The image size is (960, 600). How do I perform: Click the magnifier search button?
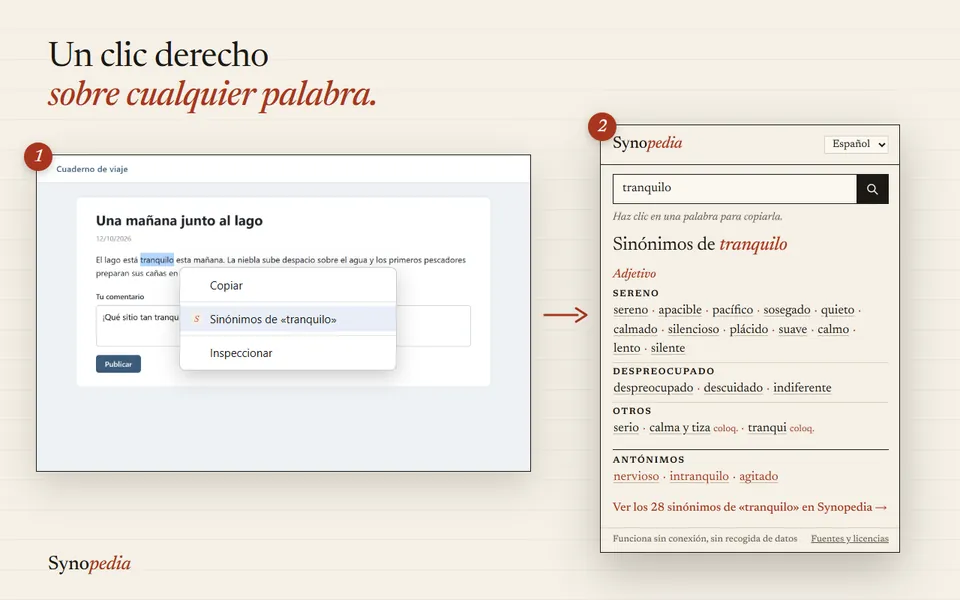tap(872, 189)
